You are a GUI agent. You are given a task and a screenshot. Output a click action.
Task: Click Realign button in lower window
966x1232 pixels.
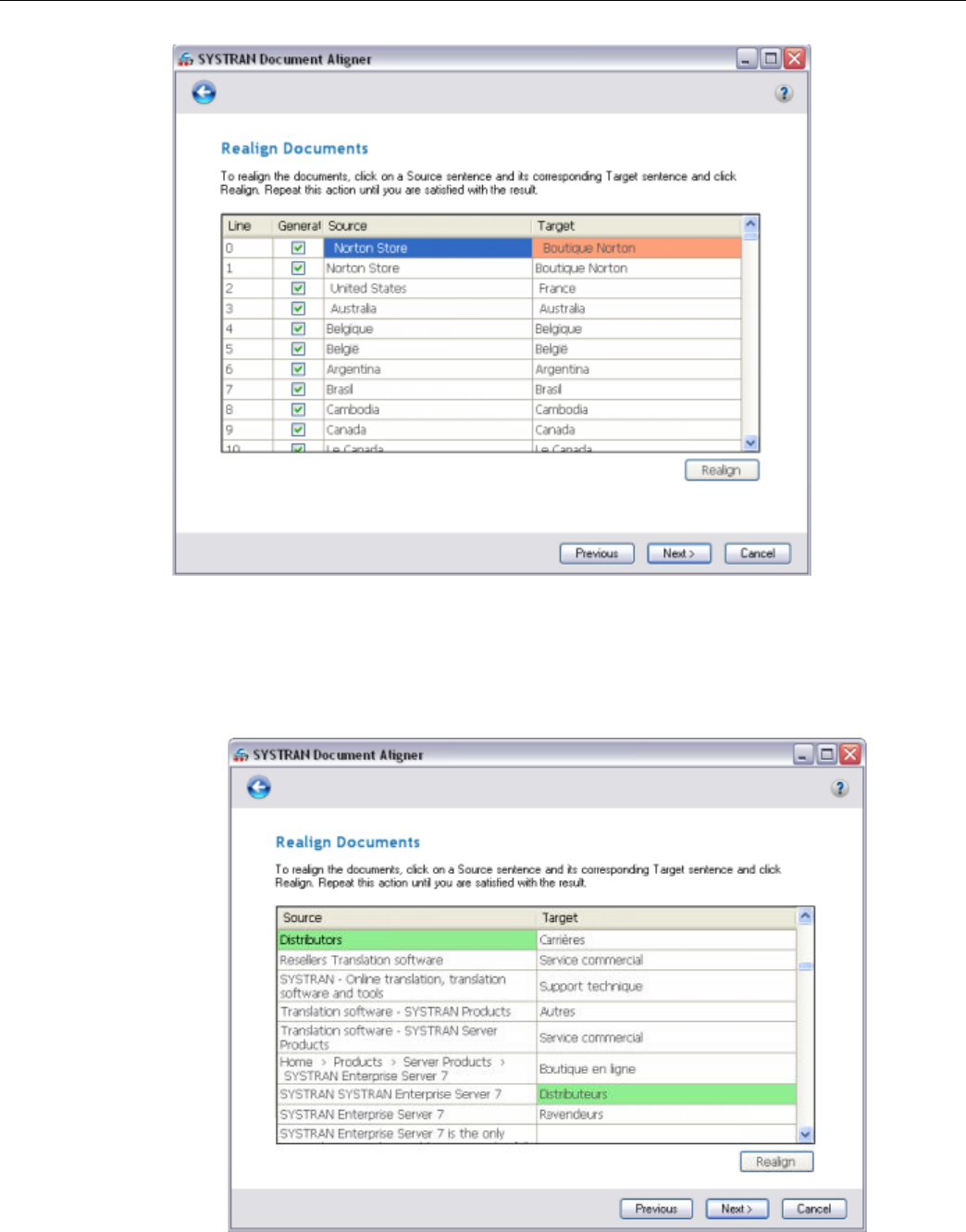pyautogui.click(x=776, y=1162)
